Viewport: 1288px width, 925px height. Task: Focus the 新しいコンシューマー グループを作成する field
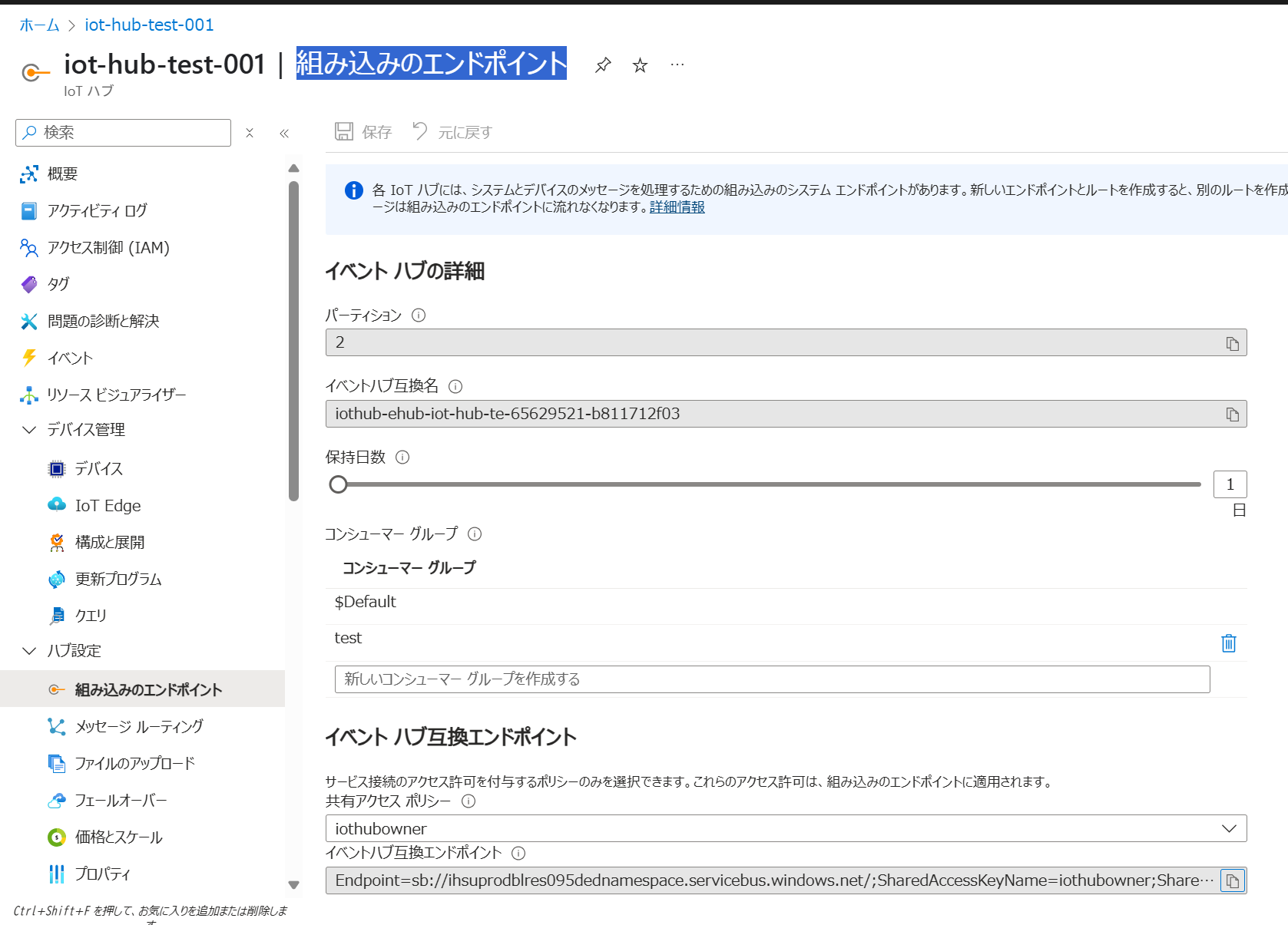772,679
